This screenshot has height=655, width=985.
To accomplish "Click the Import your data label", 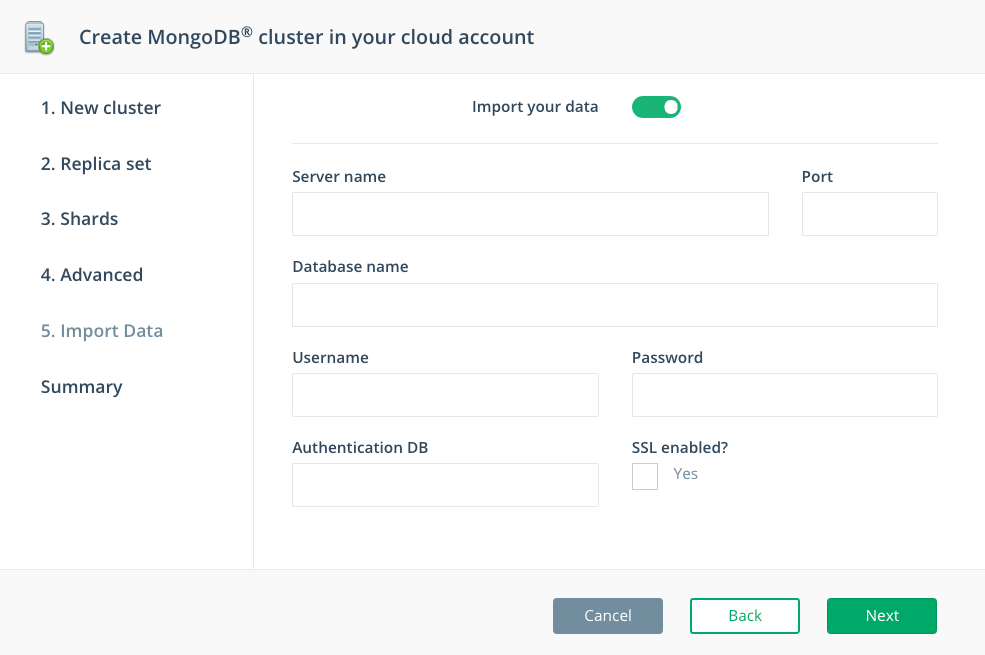I will [x=535, y=107].
